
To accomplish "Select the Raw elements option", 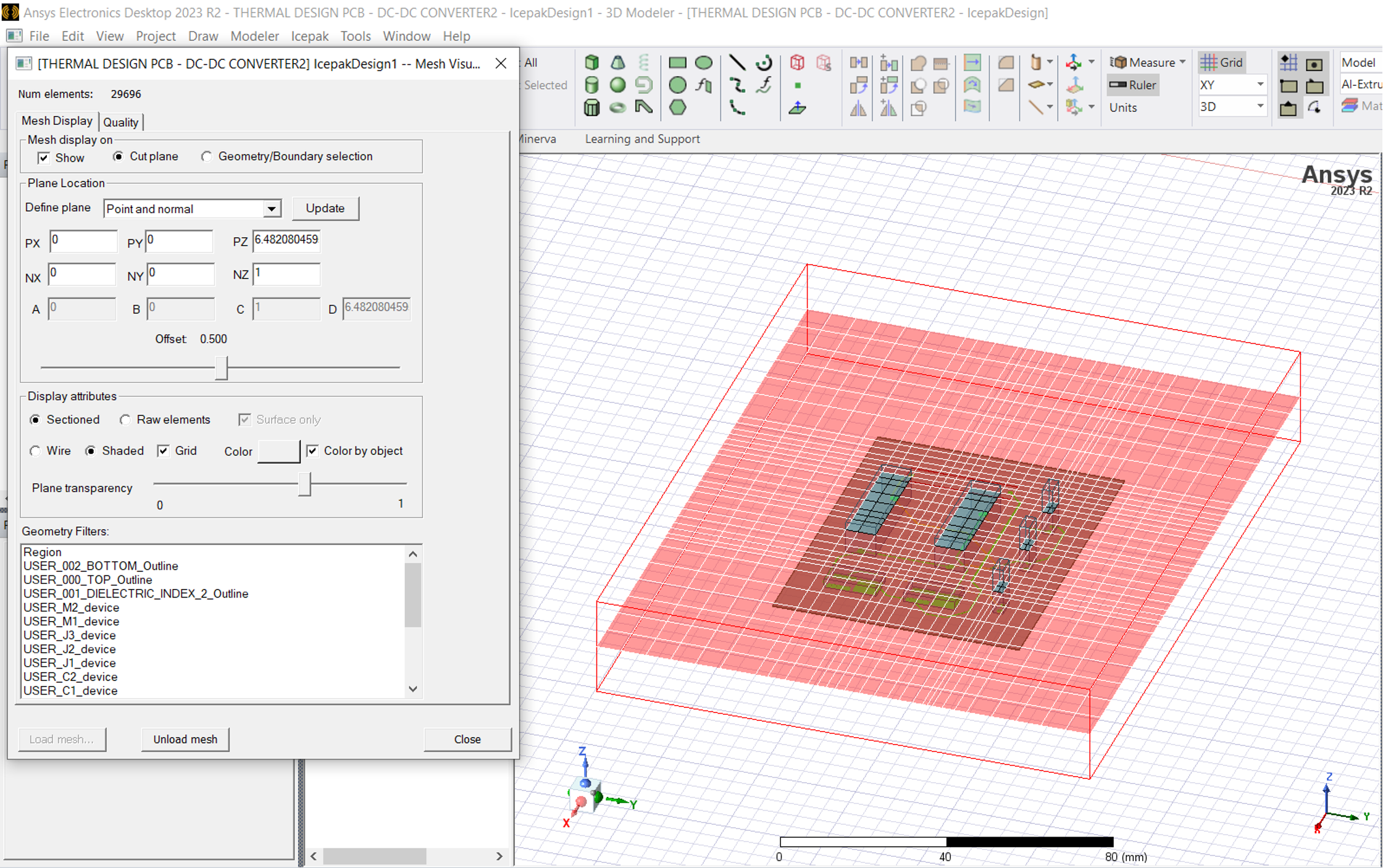I will [125, 420].
